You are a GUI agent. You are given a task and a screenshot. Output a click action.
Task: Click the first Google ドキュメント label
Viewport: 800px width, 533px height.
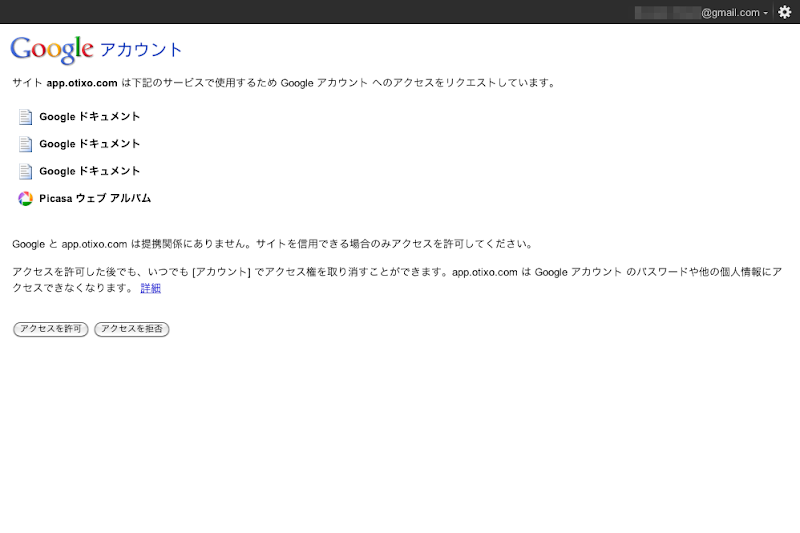[x=89, y=117]
